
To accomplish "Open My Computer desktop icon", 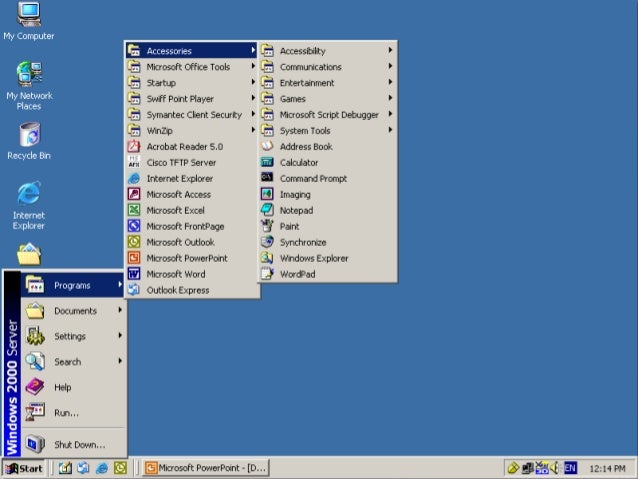I will (28, 21).
